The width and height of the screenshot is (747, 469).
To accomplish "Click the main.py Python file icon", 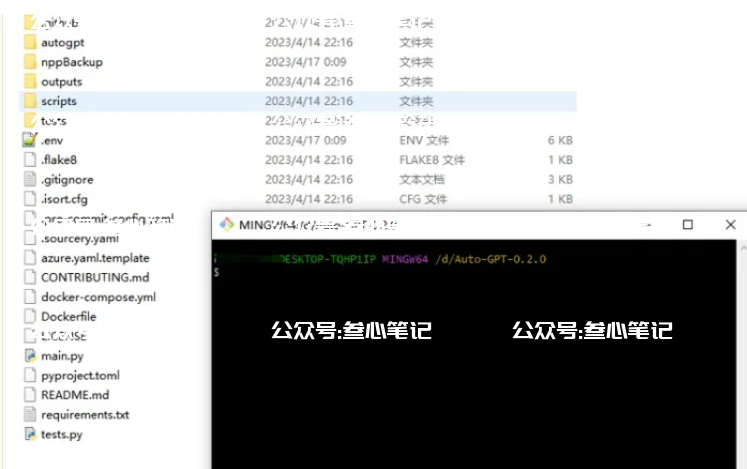I will tap(30, 355).
